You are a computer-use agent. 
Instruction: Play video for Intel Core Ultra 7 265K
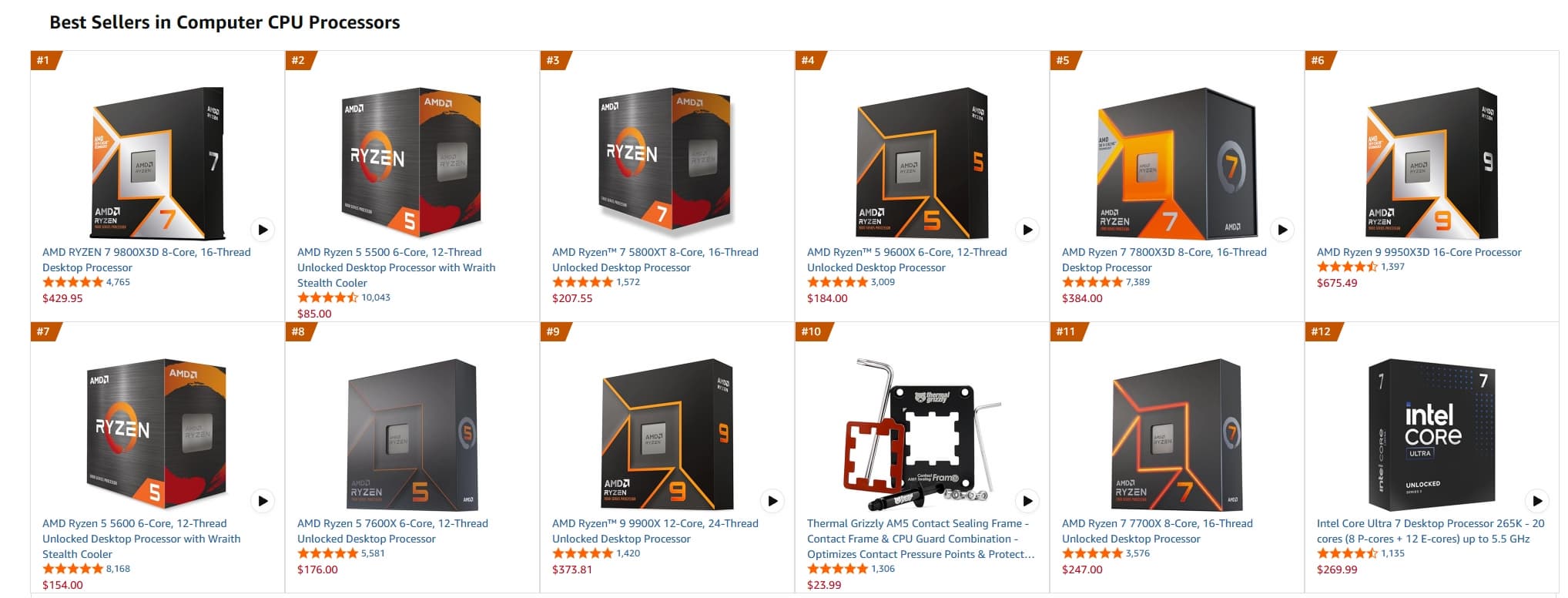click(x=1537, y=501)
